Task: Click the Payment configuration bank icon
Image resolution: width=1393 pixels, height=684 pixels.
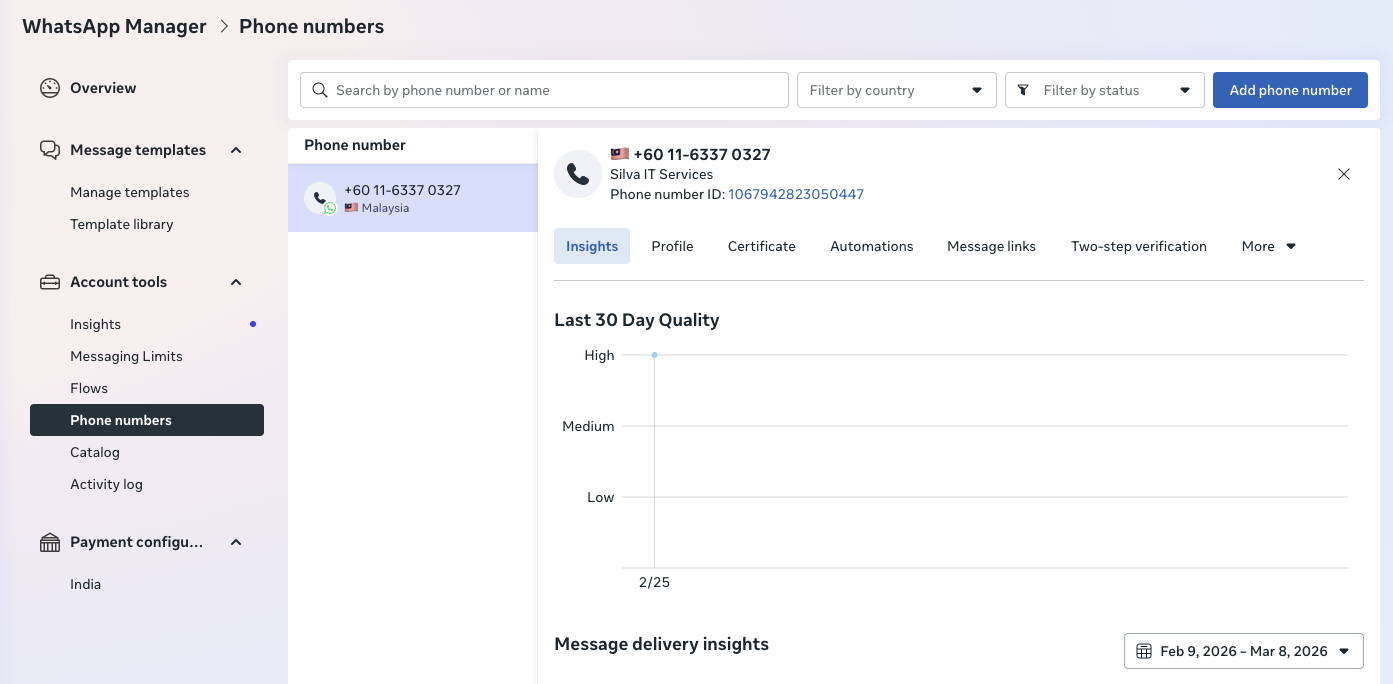Action: [50, 542]
